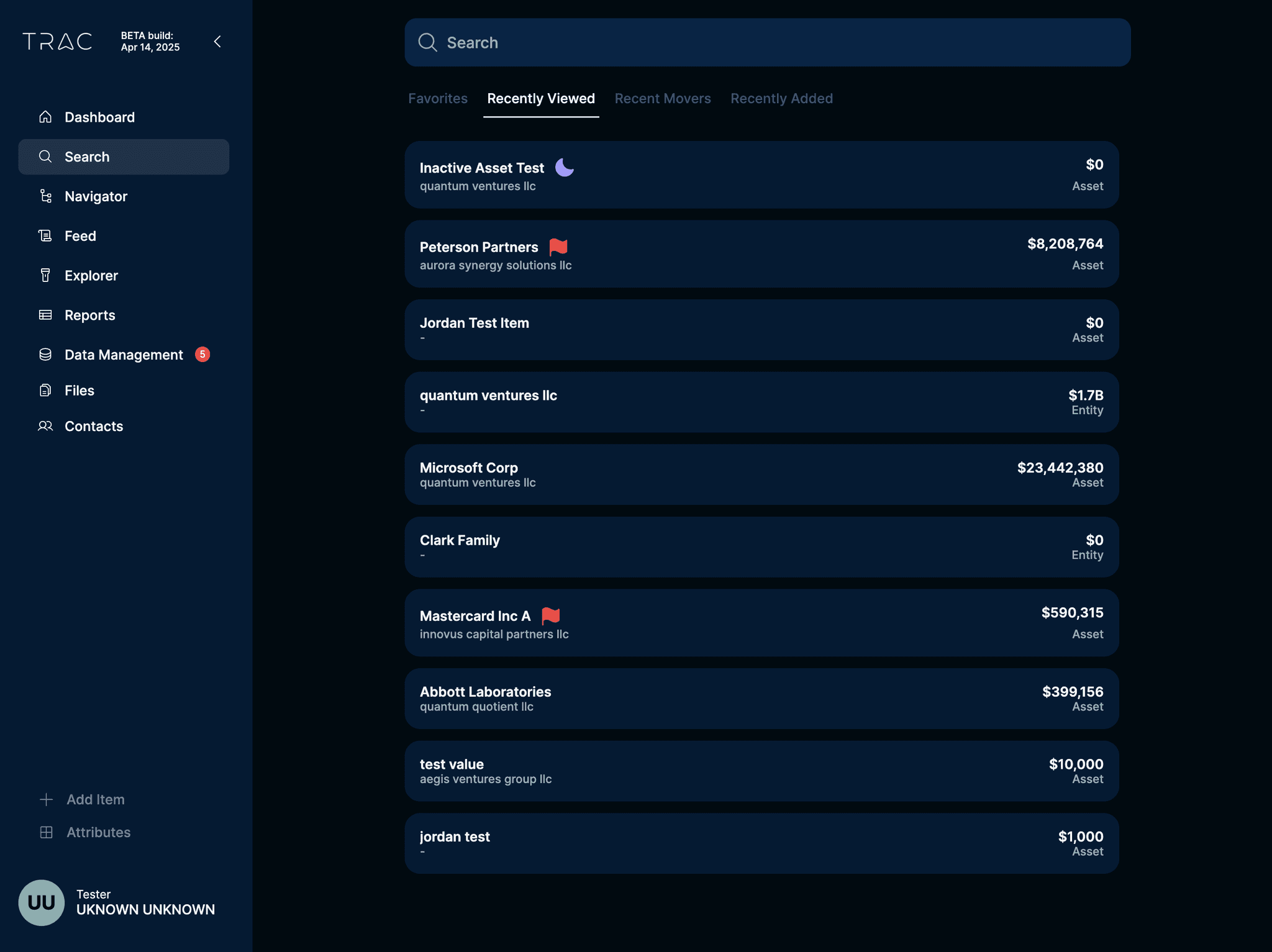Screen dimensions: 1272x952
Task: Click the UU user avatar
Action: tap(42, 902)
